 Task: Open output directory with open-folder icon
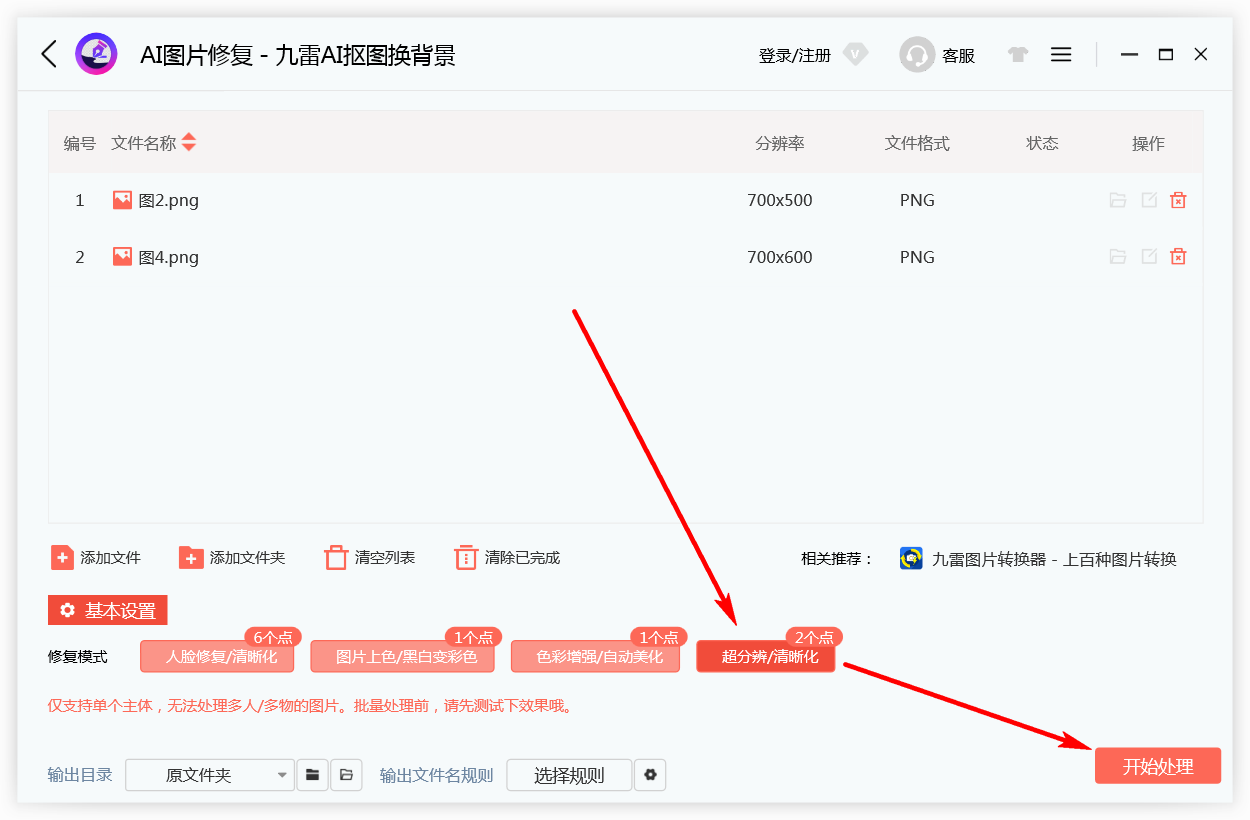click(346, 775)
